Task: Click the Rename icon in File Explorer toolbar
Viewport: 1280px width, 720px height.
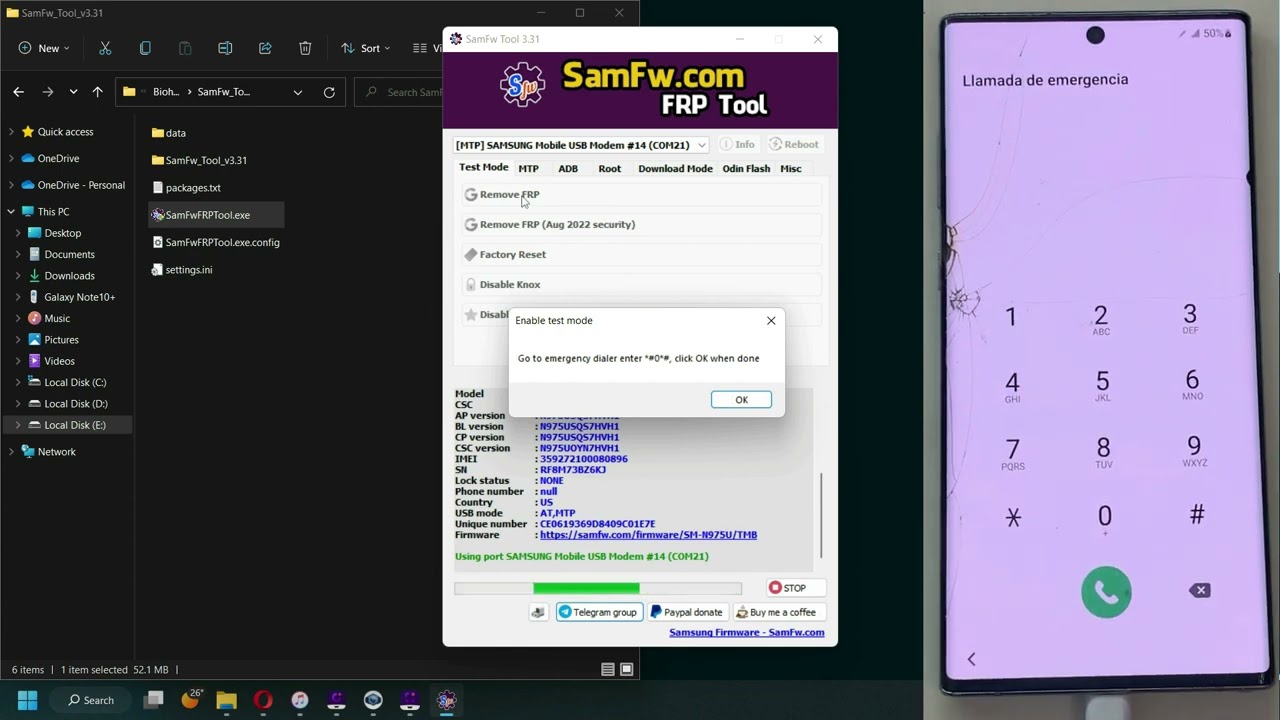Action: click(x=225, y=48)
